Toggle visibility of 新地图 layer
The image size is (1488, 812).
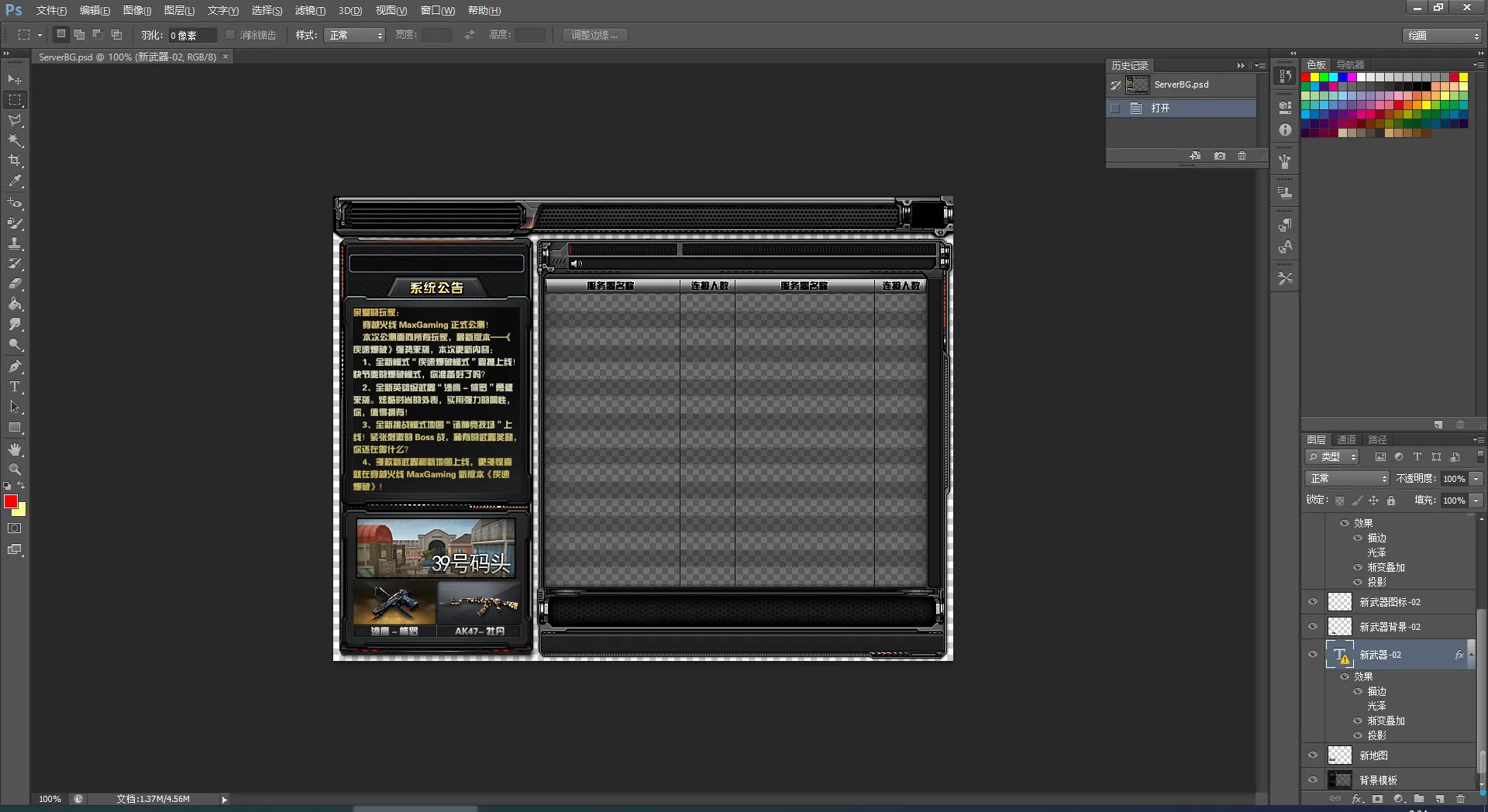1313,755
